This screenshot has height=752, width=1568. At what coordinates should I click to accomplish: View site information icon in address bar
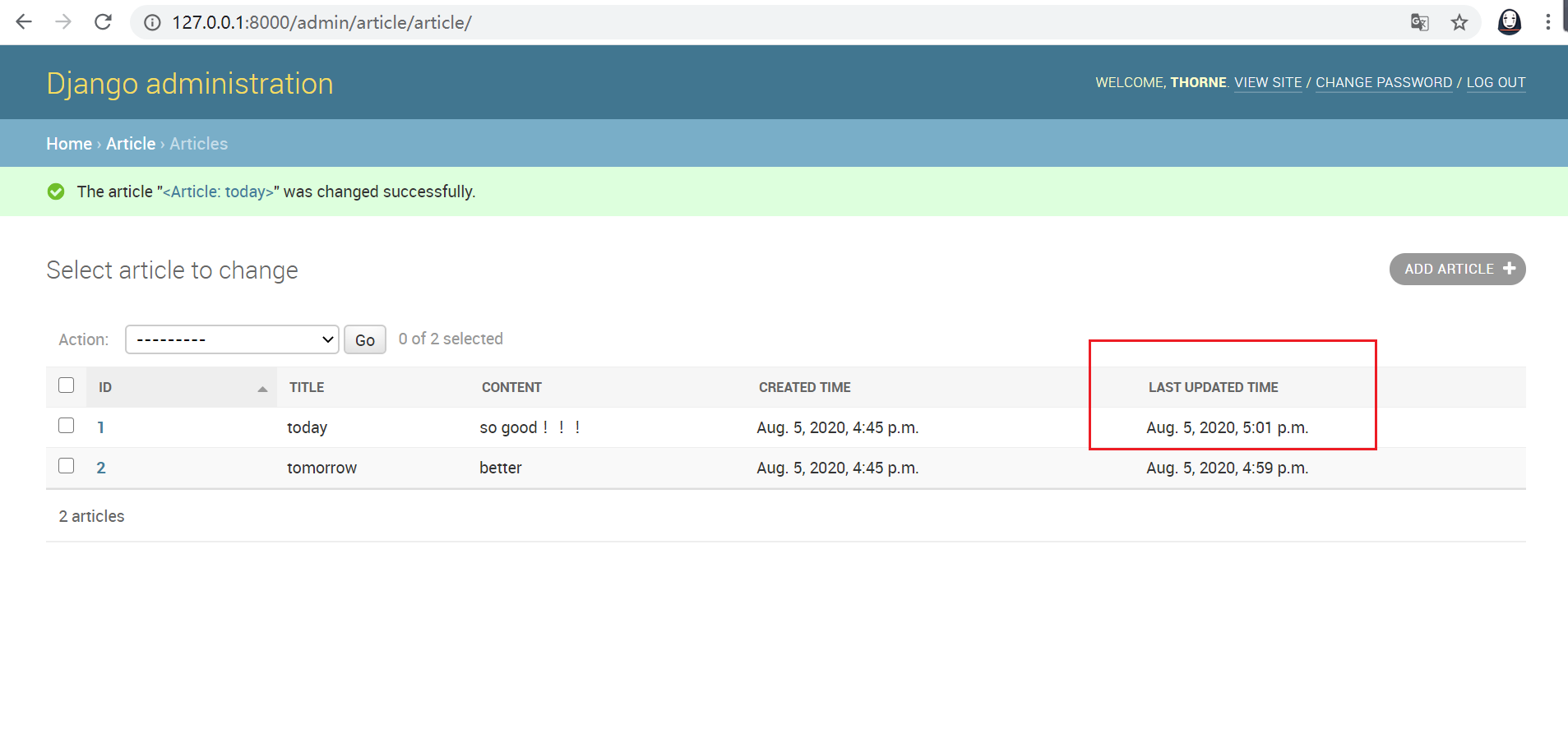[152, 23]
